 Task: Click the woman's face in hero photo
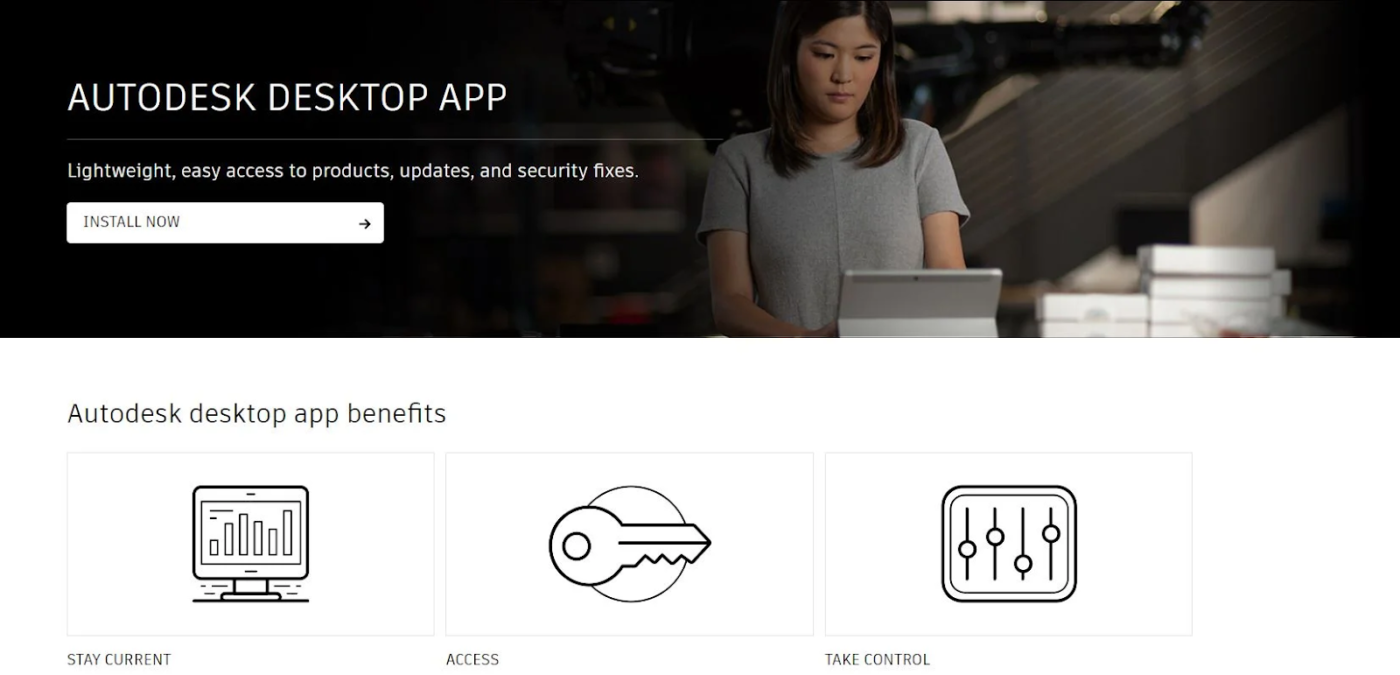tap(834, 60)
